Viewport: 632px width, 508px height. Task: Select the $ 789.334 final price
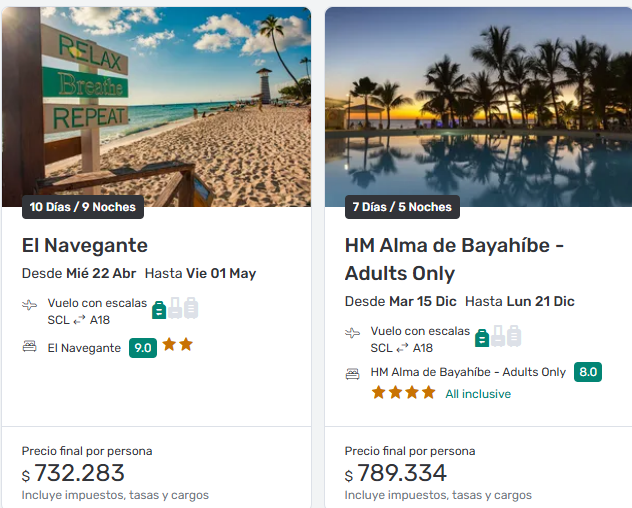(396, 473)
